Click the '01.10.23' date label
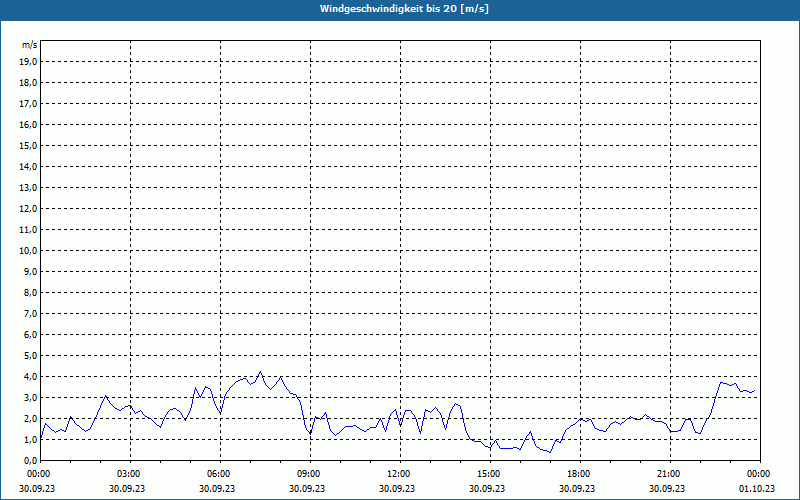 coord(757,488)
